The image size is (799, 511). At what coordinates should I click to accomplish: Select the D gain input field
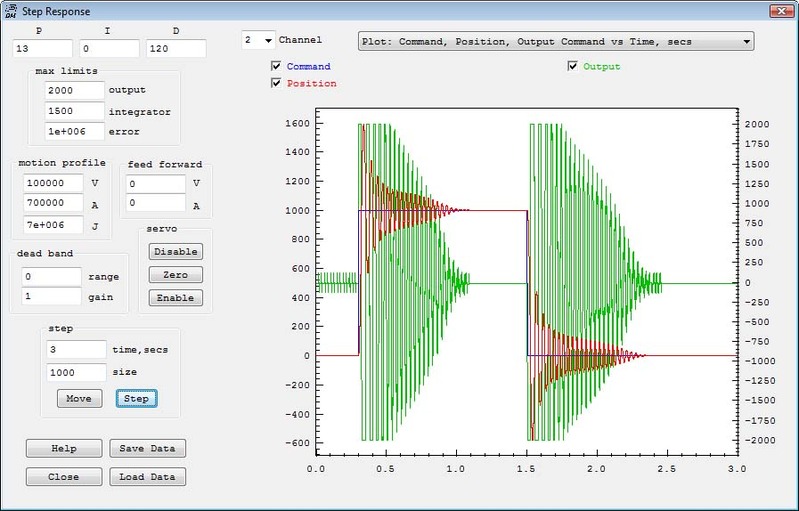(x=175, y=49)
